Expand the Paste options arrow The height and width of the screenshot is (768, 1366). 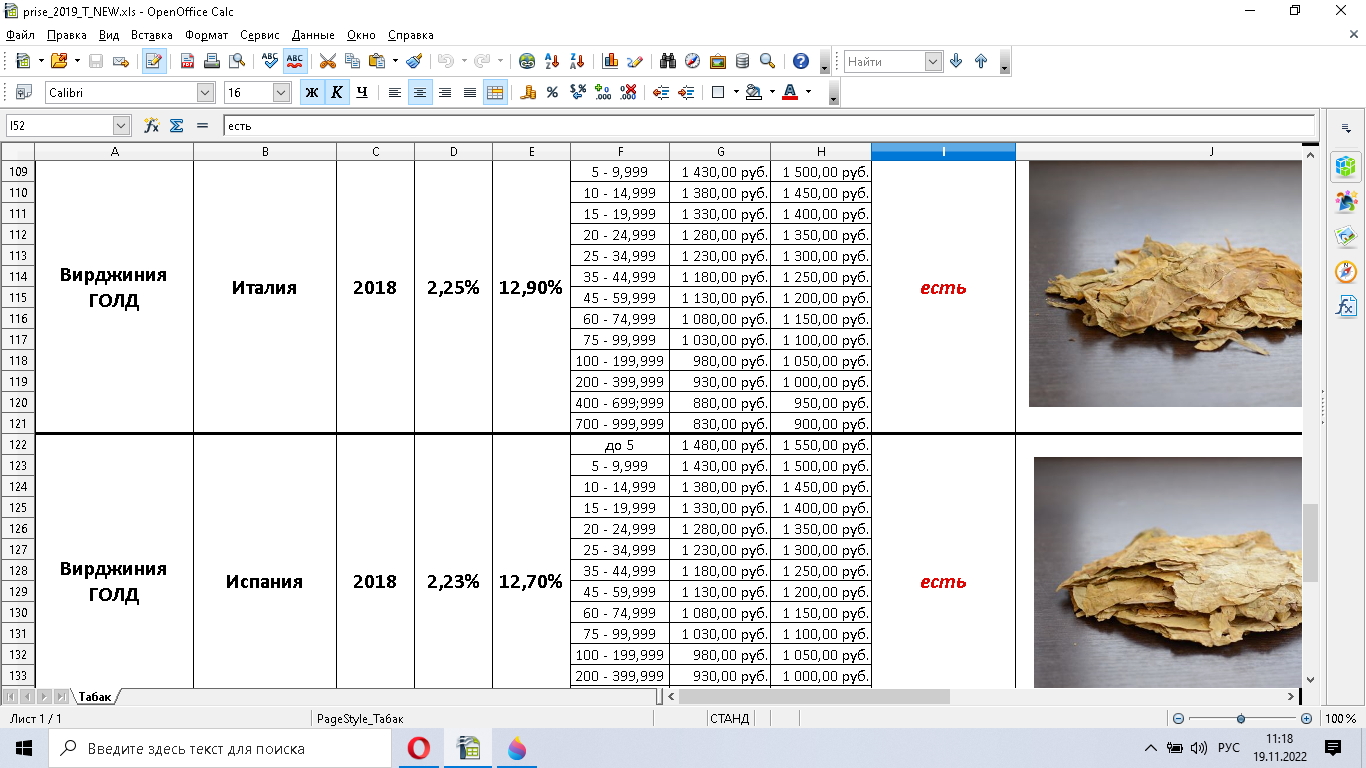(x=396, y=61)
